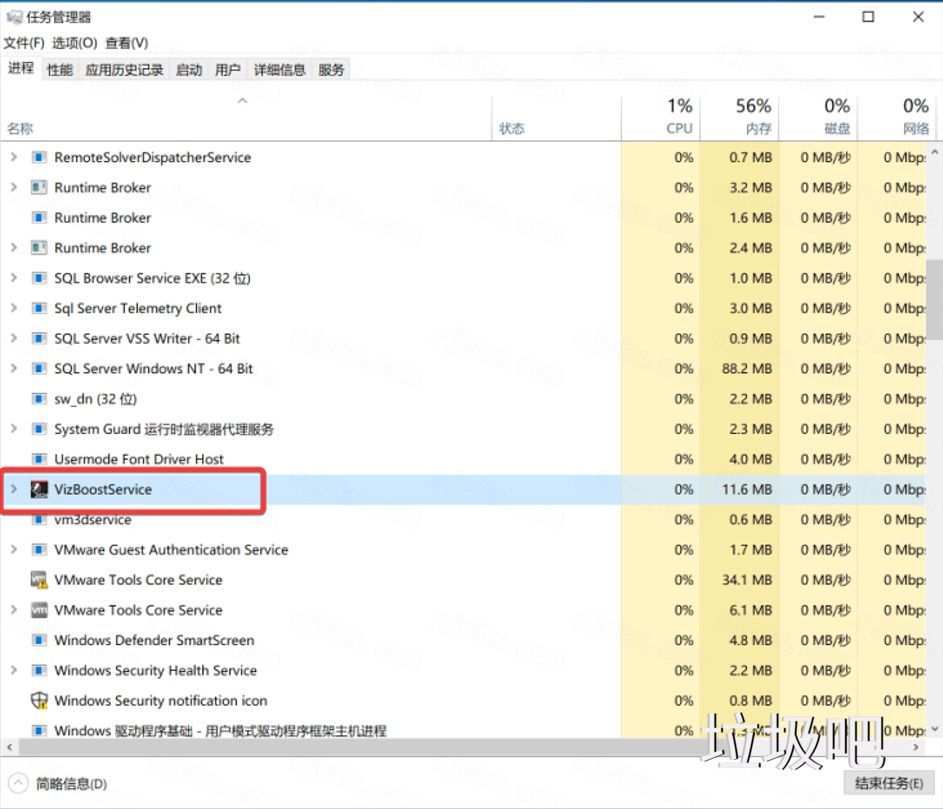Switch to the 性能 tab
The width and height of the screenshot is (943, 809).
58,70
